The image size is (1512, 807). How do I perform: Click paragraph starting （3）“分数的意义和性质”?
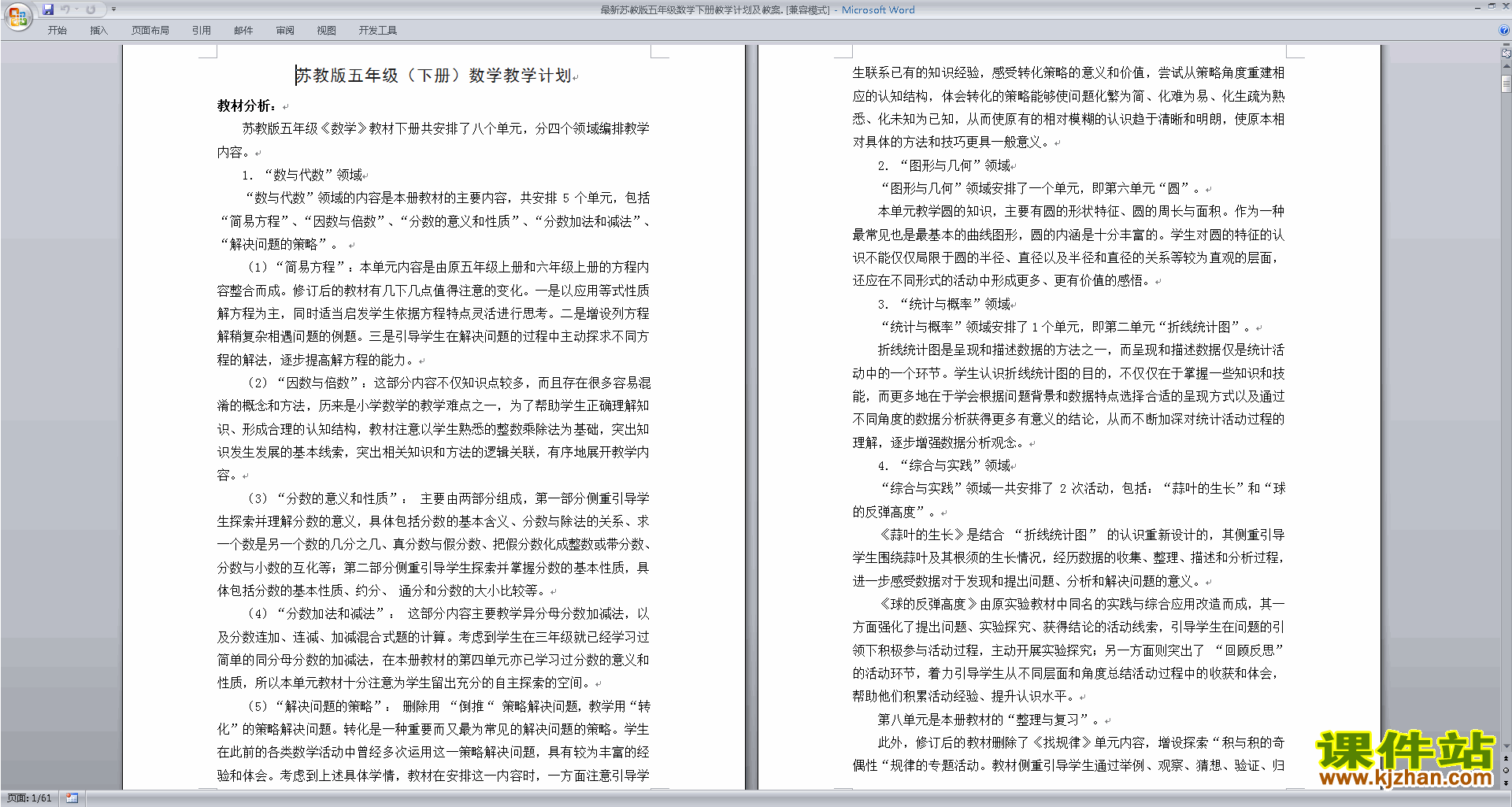[x=434, y=545]
